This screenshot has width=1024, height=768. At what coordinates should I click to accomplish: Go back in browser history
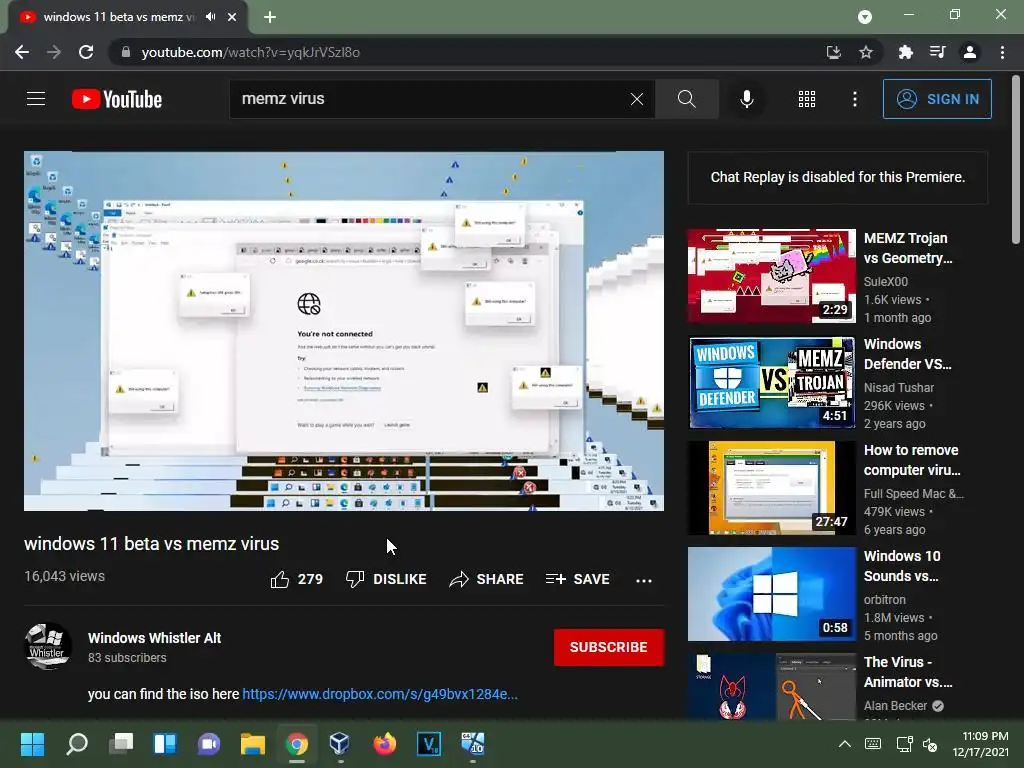coord(22,52)
